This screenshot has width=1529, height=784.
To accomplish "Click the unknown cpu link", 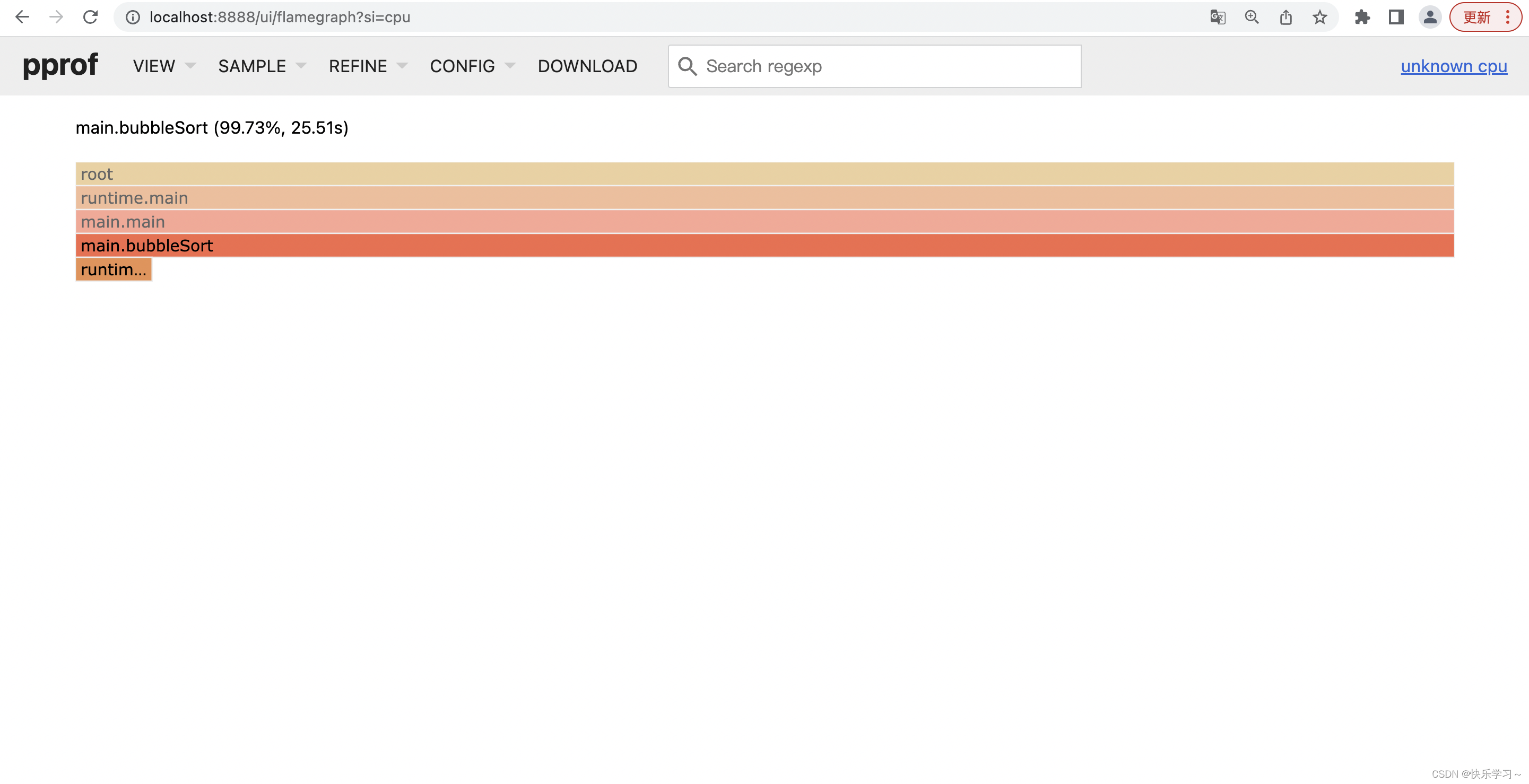I will click(x=1454, y=66).
